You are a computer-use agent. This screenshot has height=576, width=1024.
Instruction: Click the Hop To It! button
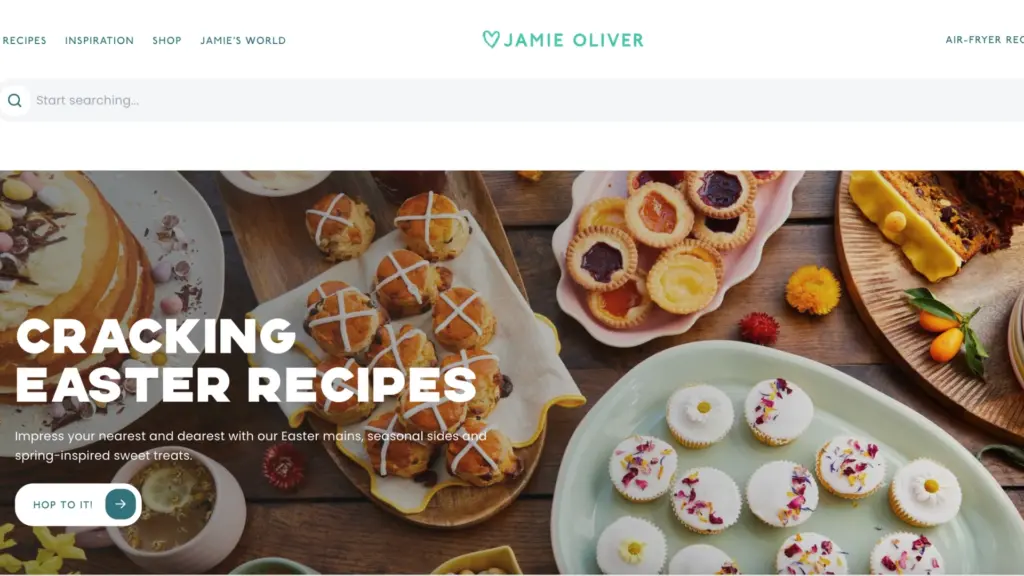click(78, 504)
